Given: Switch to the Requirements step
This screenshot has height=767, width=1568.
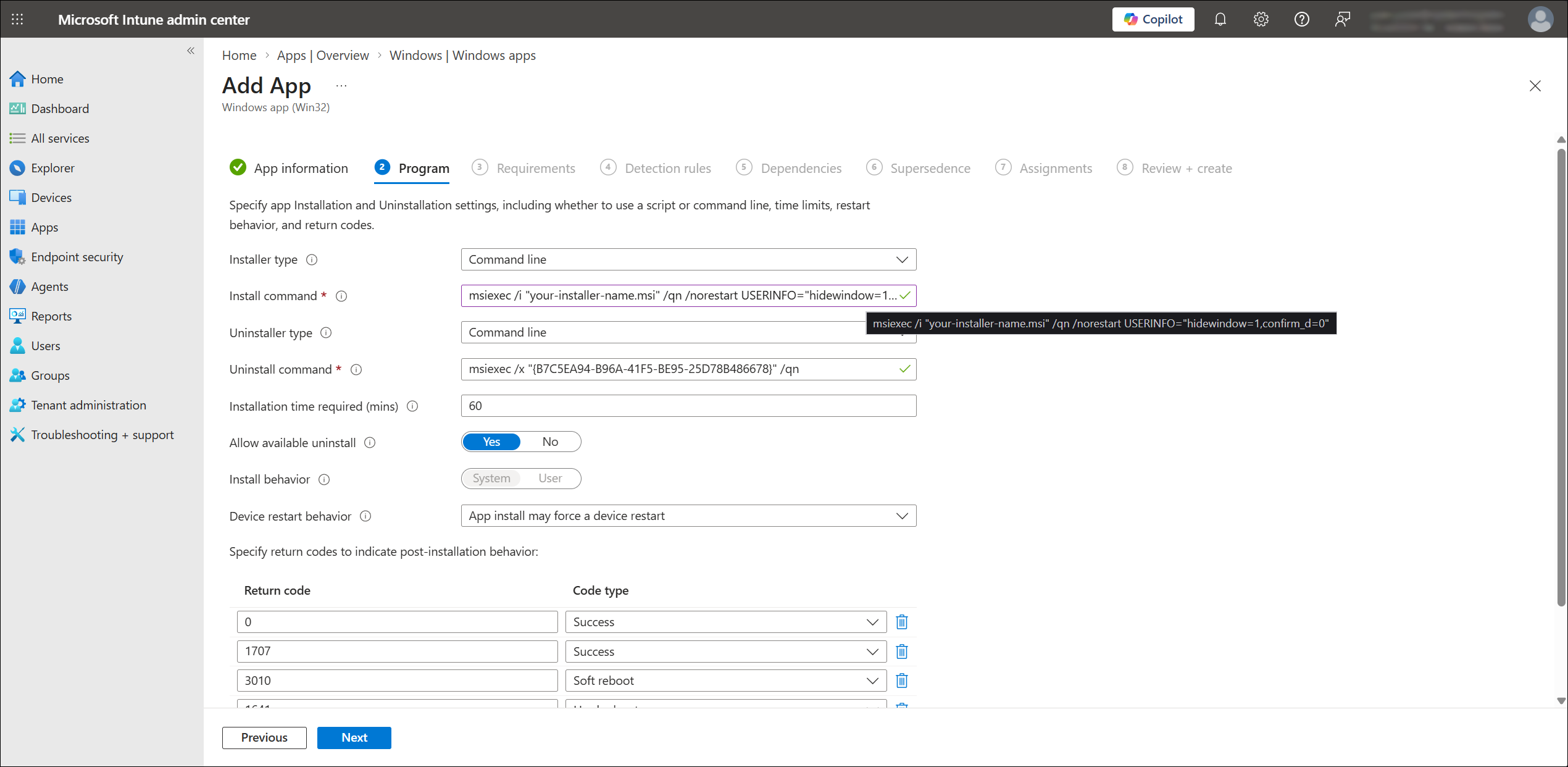Looking at the screenshot, I should click(523, 168).
